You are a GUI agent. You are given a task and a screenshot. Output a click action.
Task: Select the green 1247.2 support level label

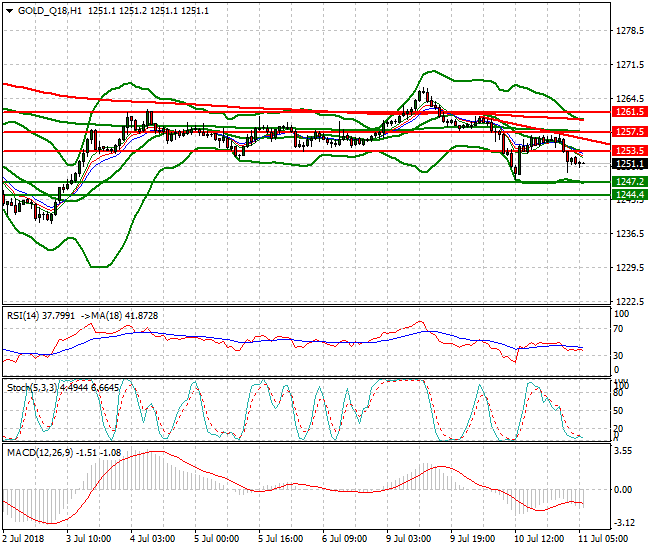(629, 182)
